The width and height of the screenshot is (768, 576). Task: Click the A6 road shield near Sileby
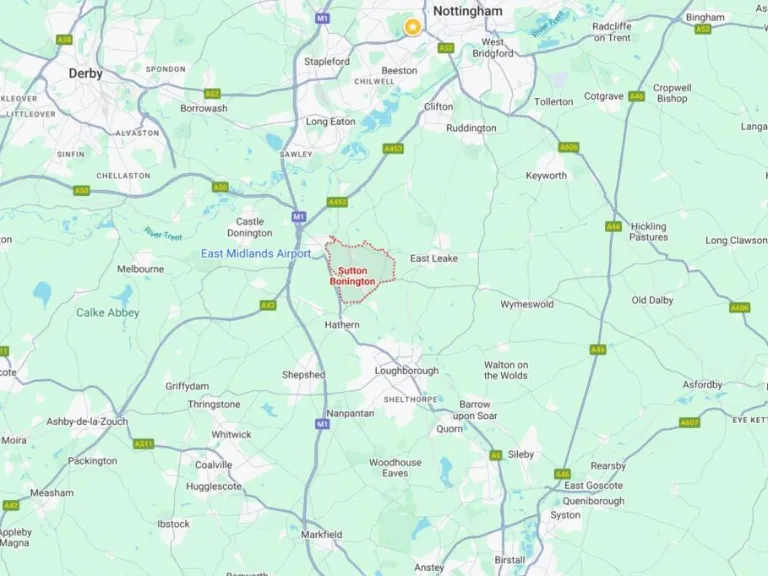coord(496,456)
